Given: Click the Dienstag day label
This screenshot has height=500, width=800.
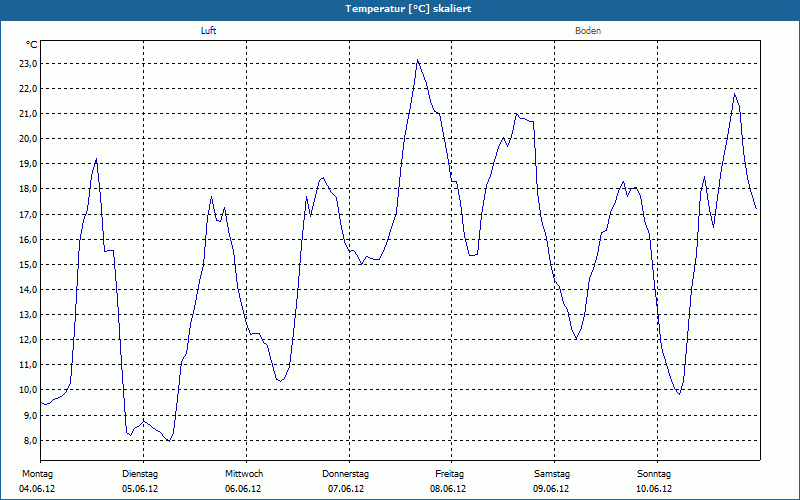Looking at the screenshot, I should pos(140,474).
